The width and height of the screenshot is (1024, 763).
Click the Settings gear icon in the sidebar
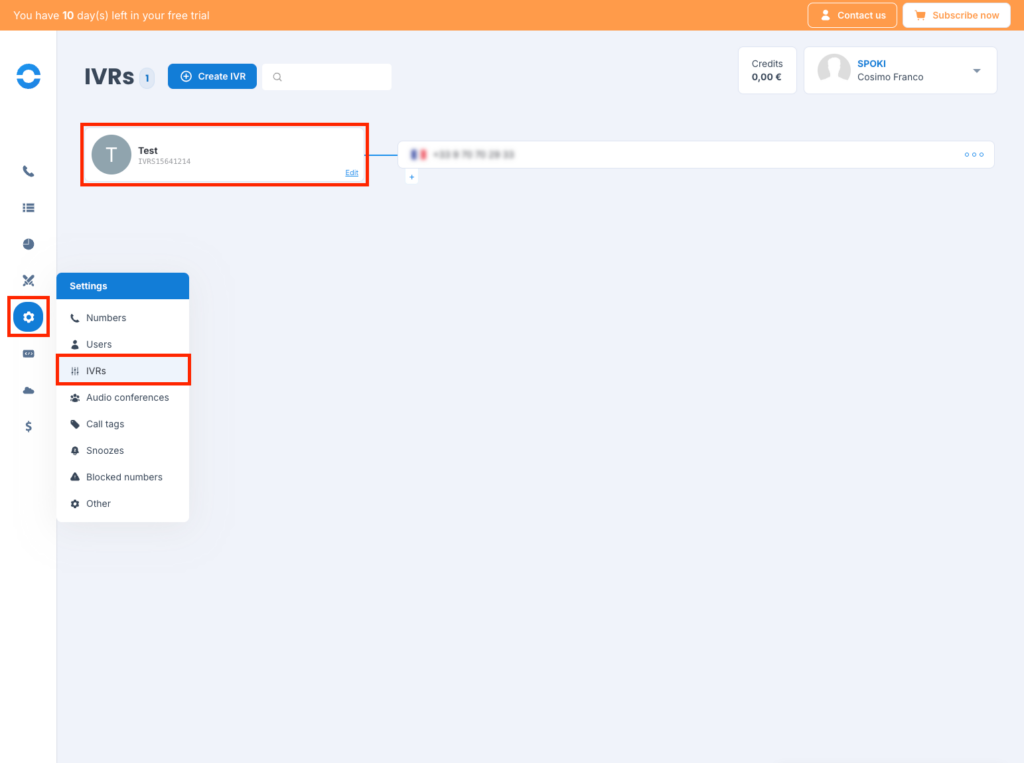coord(28,317)
